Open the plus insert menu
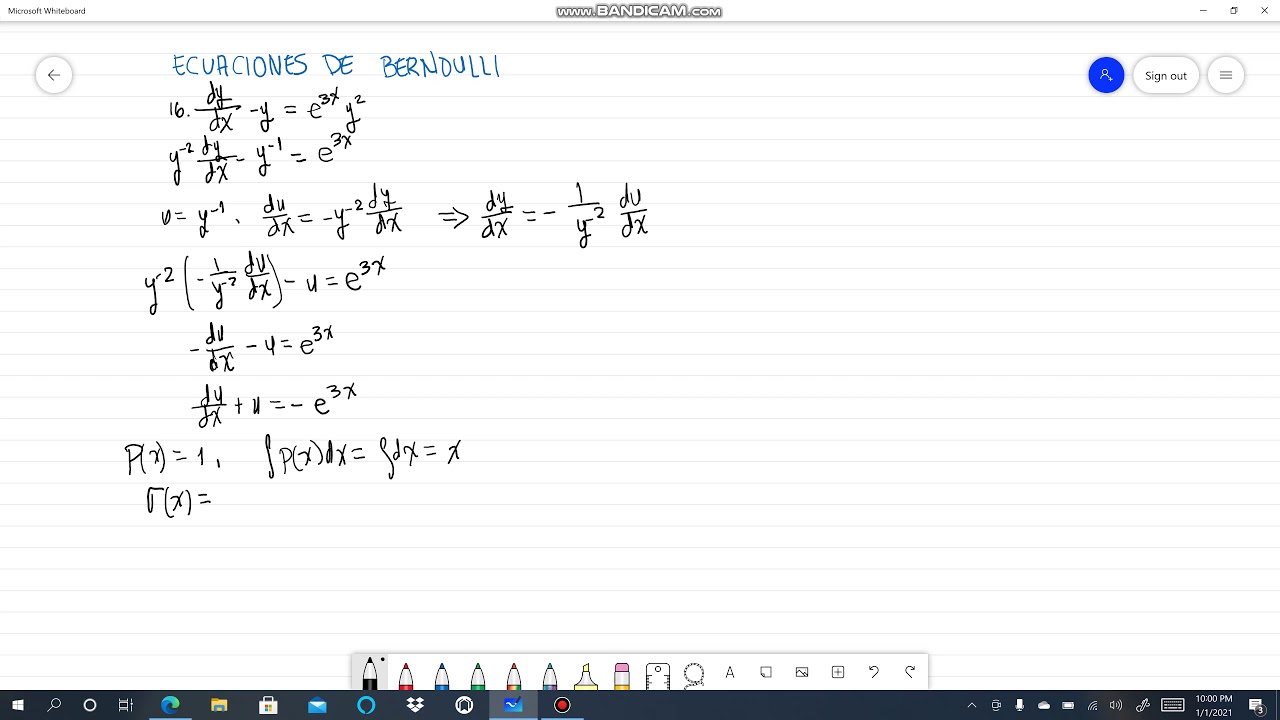The image size is (1280, 720). point(838,673)
